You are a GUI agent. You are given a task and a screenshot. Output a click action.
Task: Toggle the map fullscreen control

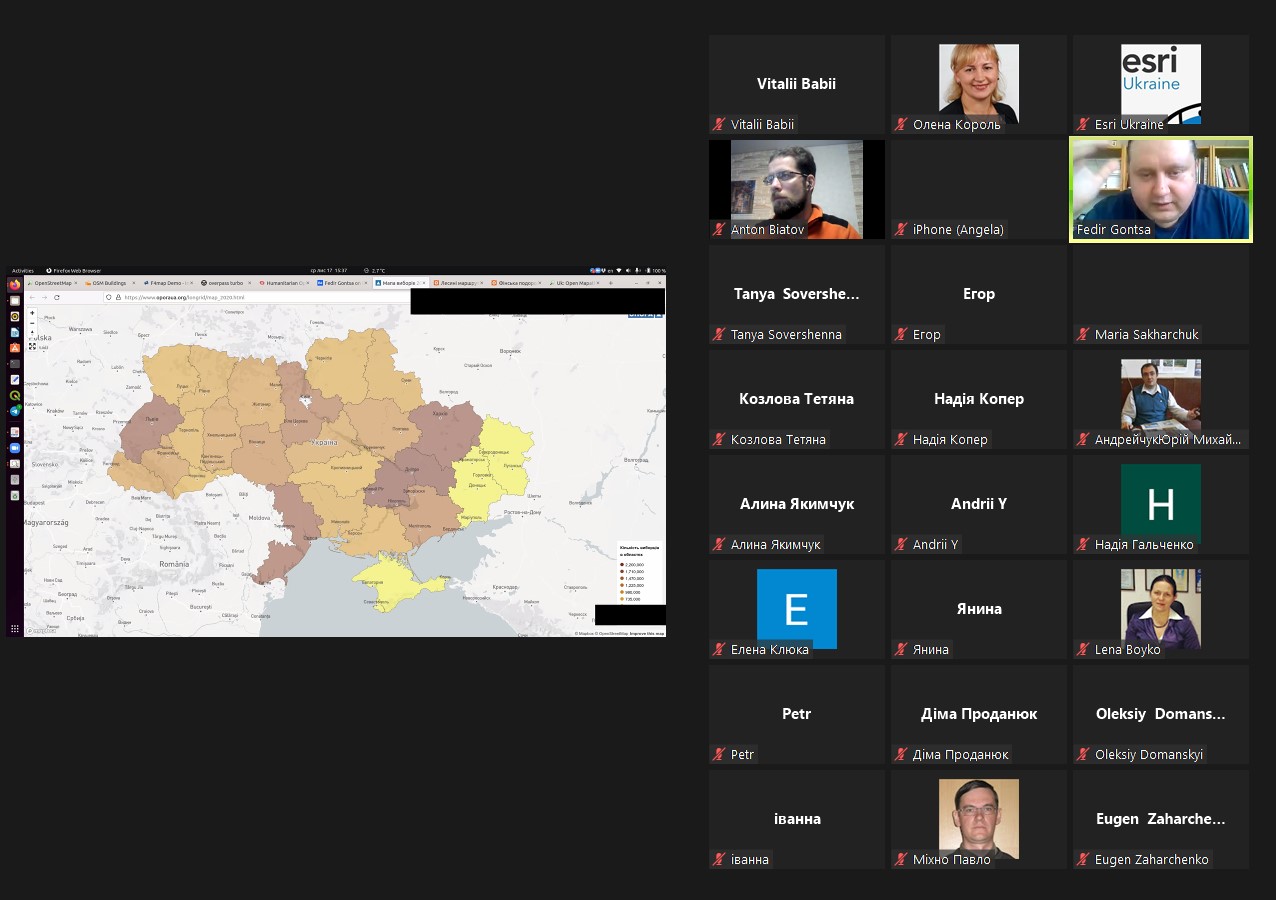32,346
